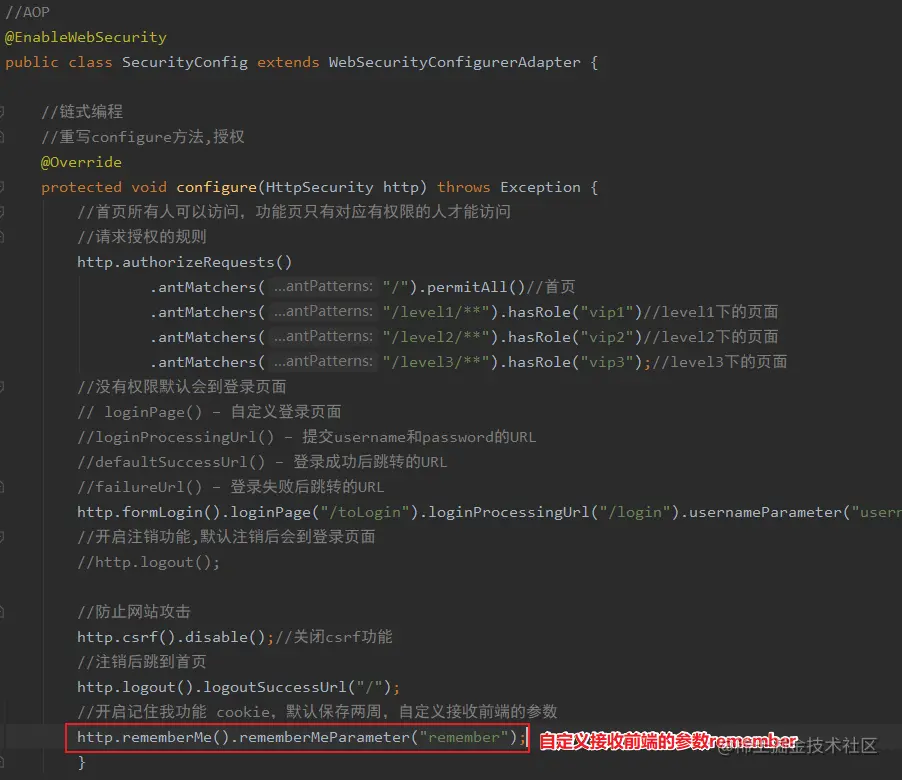Screen dimensions: 902x780
Task: Click the //请求授权的规则 comment
Action: [x=142, y=236]
